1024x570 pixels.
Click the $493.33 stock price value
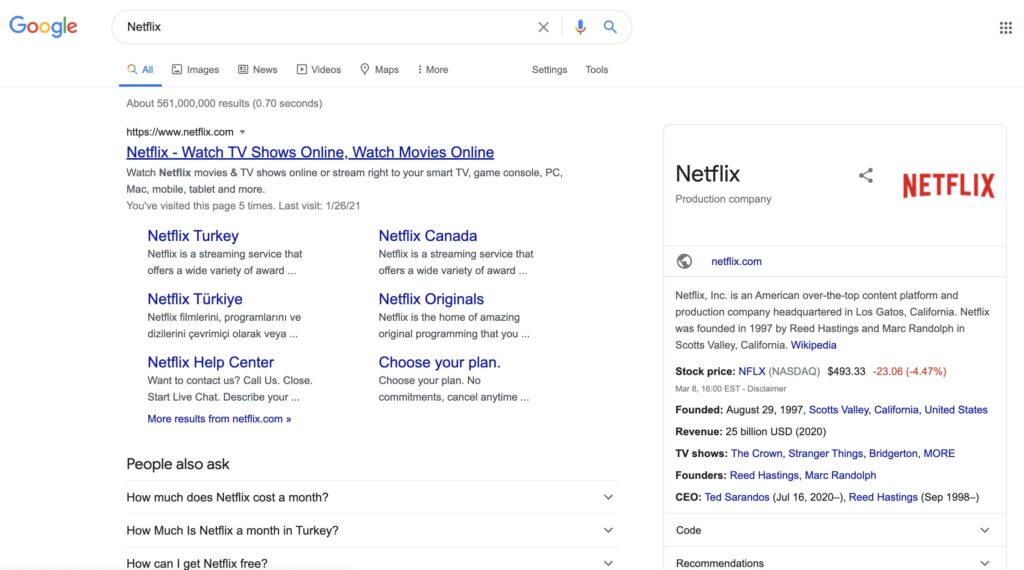click(x=846, y=372)
